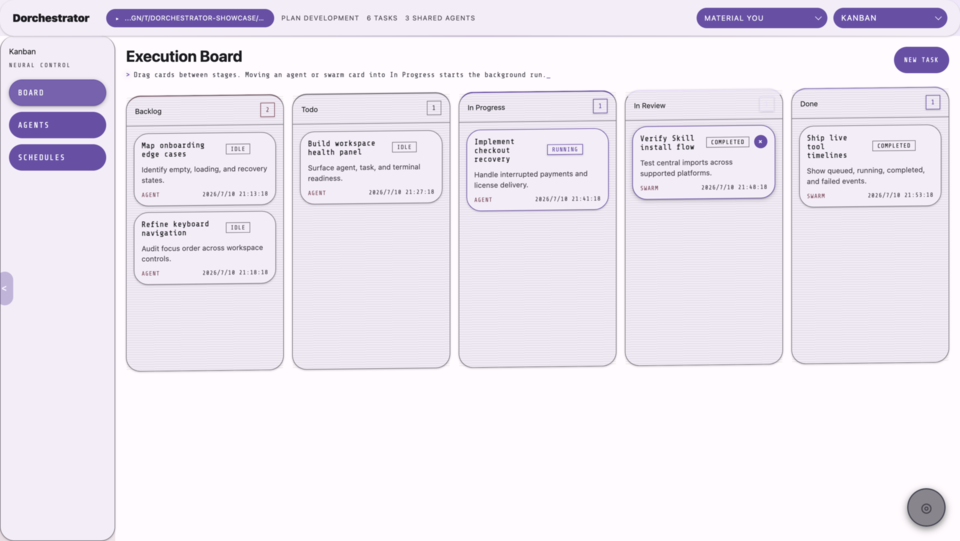960x541 pixels.
Task: Click the PLAN DEVELOPMENT label in top bar
Action: point(320,18)
